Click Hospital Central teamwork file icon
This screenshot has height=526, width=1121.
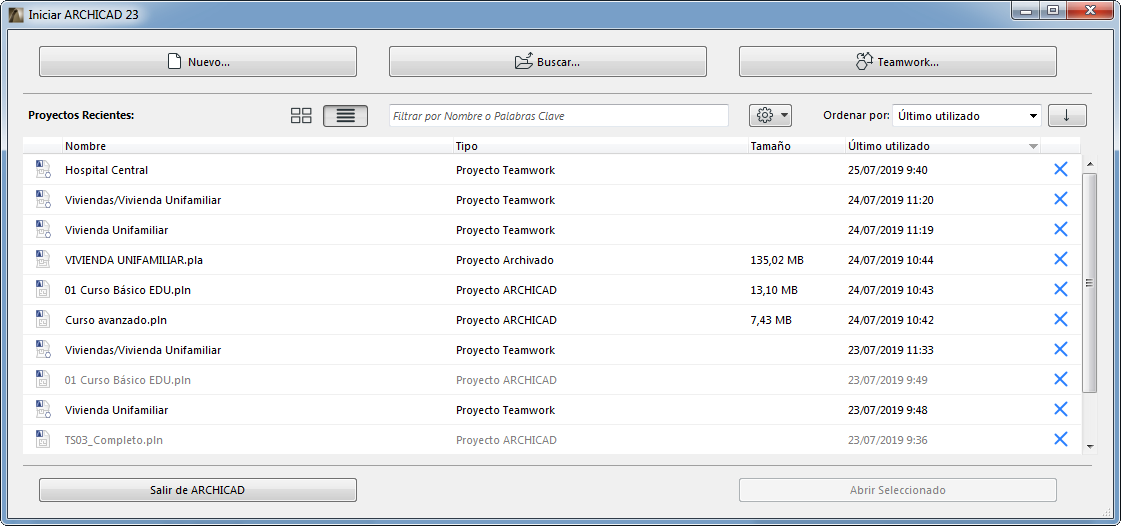(43, 169)
